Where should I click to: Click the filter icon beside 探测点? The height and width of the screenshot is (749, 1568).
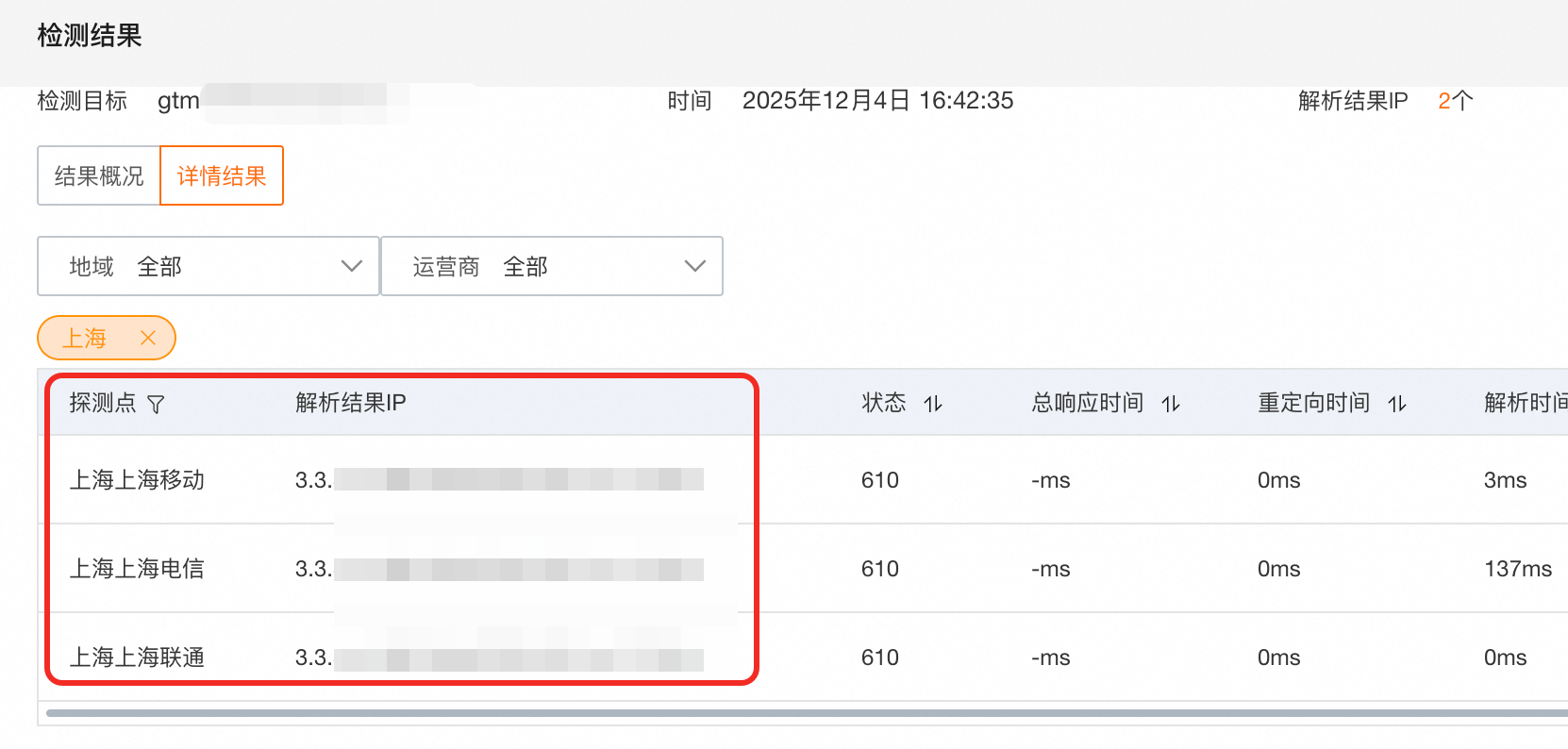(x=157, y=405)
